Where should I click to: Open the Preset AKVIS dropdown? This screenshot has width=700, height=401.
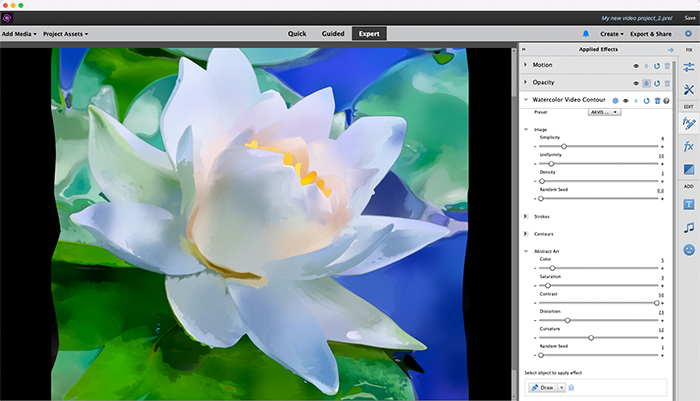604,112
